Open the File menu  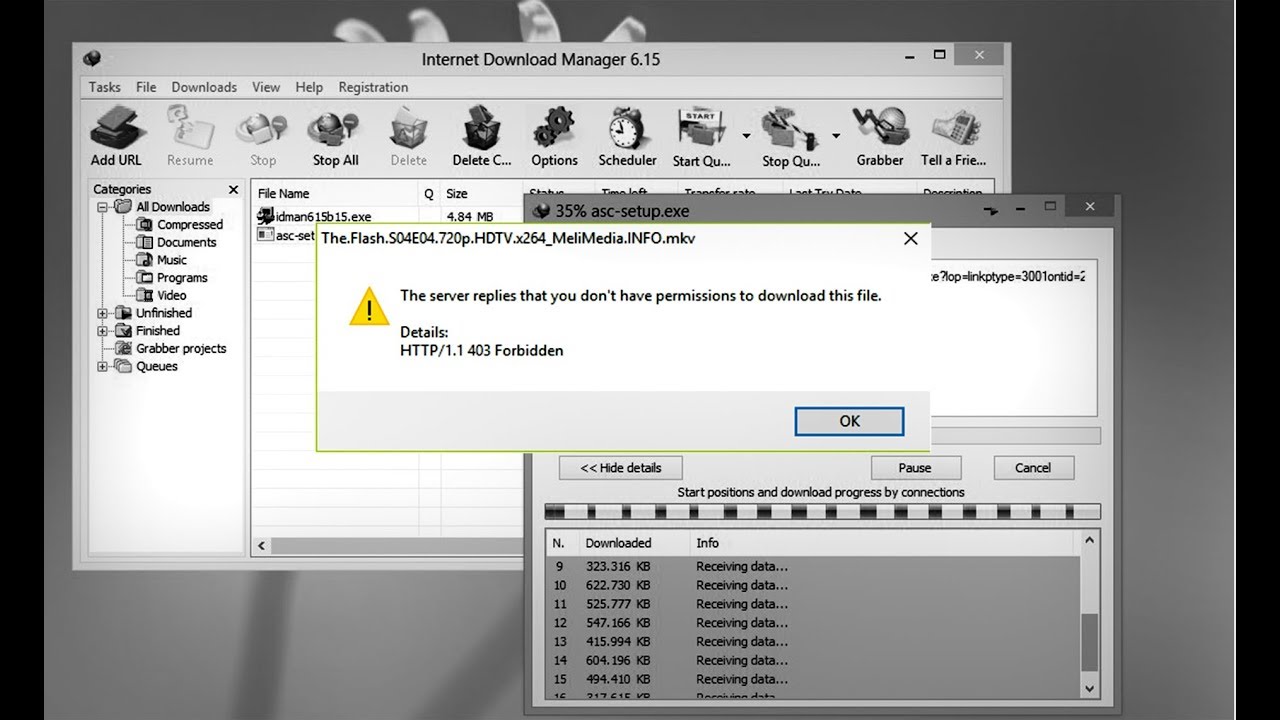tap(146, 87)
